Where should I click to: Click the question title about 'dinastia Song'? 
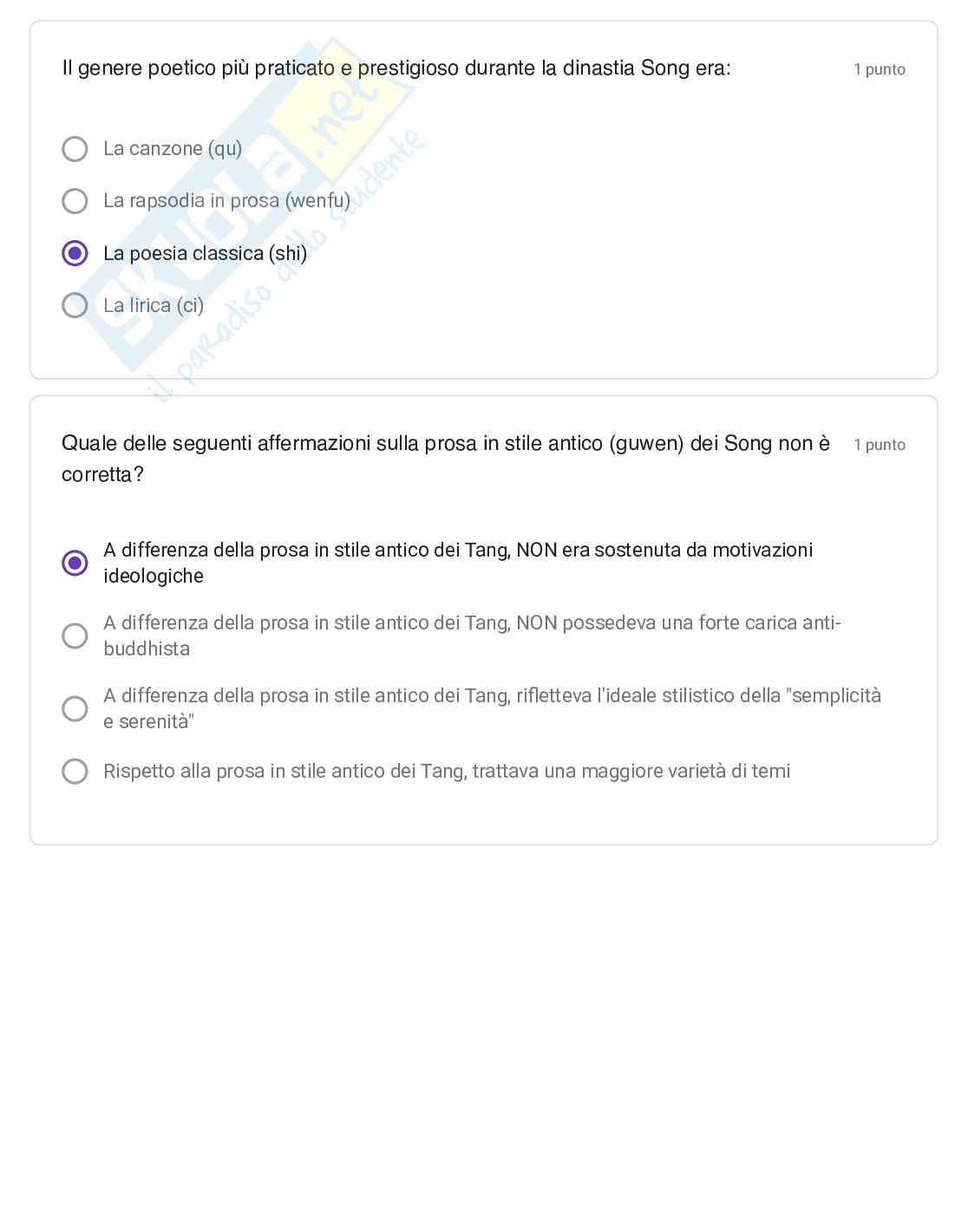[x=396, y=68]
